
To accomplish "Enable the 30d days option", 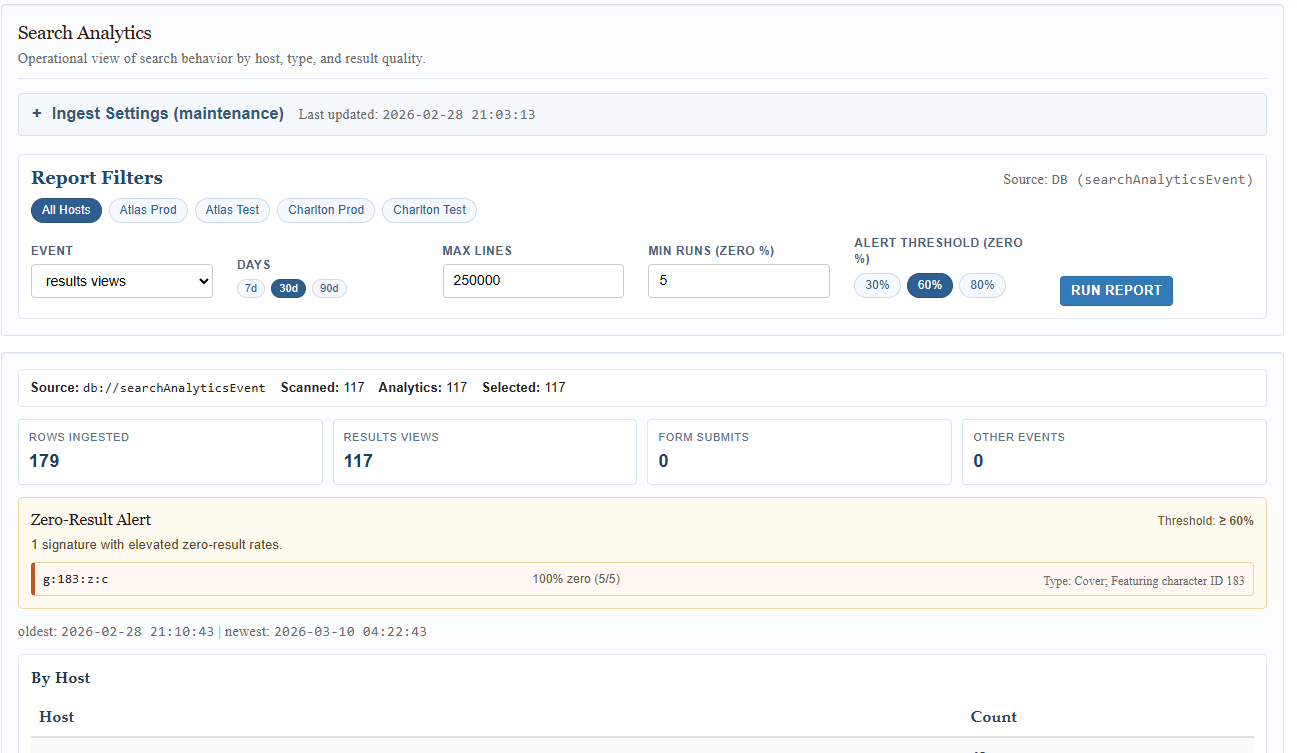I will click(288, 288).
